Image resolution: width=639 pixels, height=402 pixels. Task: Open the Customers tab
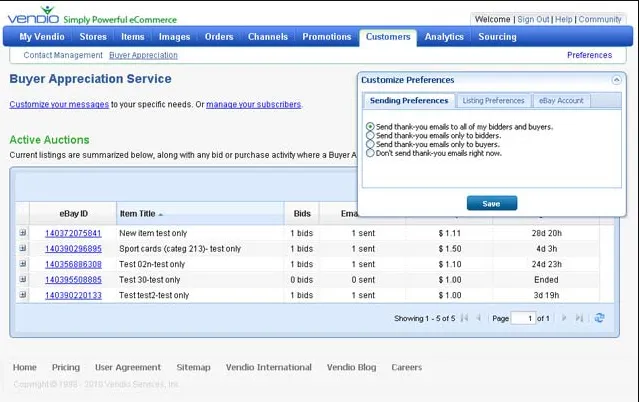(388, 37)
